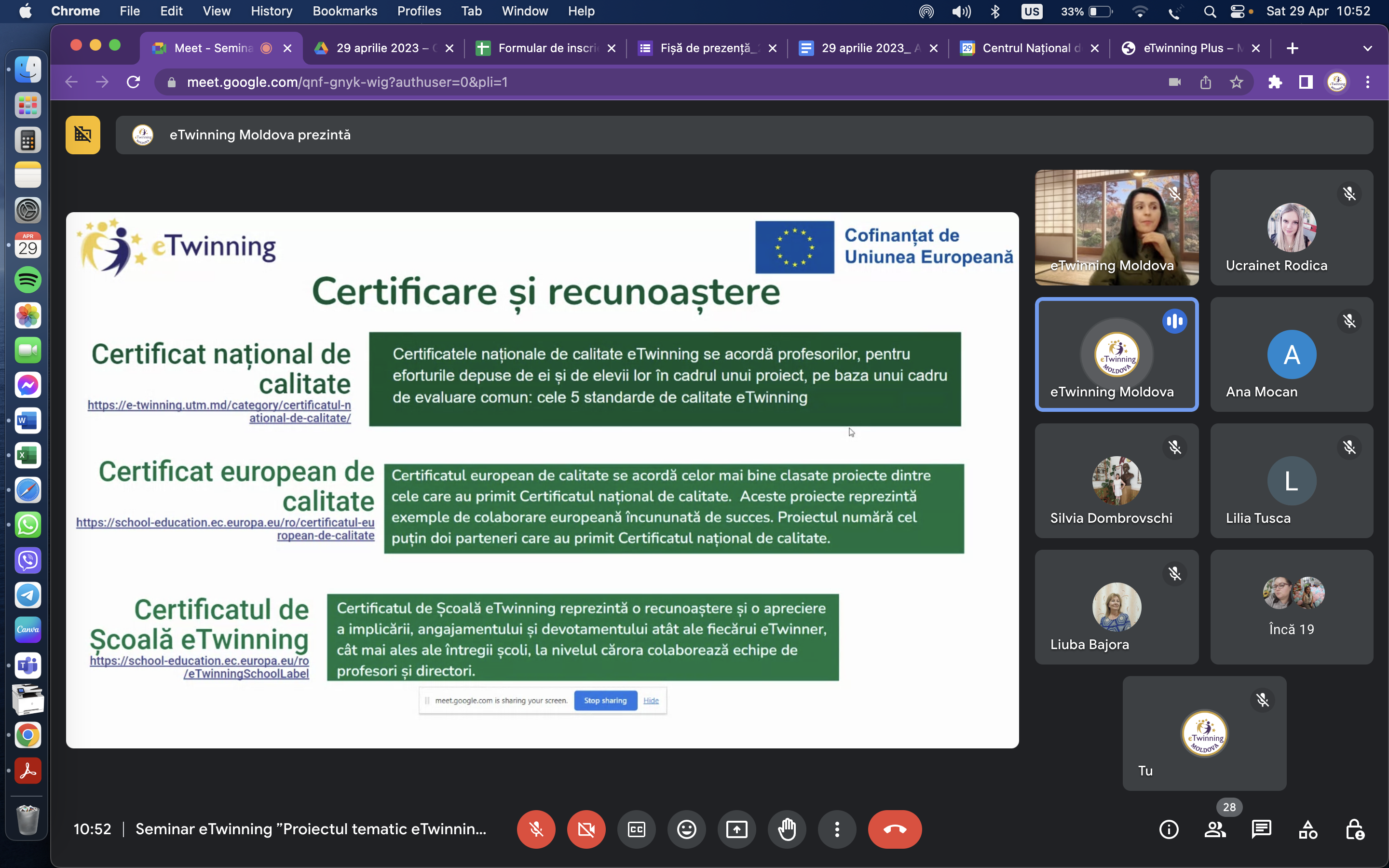Toggle the Chrome side panel icon
The width and height of the screenshot is (1389, 868).
coord(1306,82)
